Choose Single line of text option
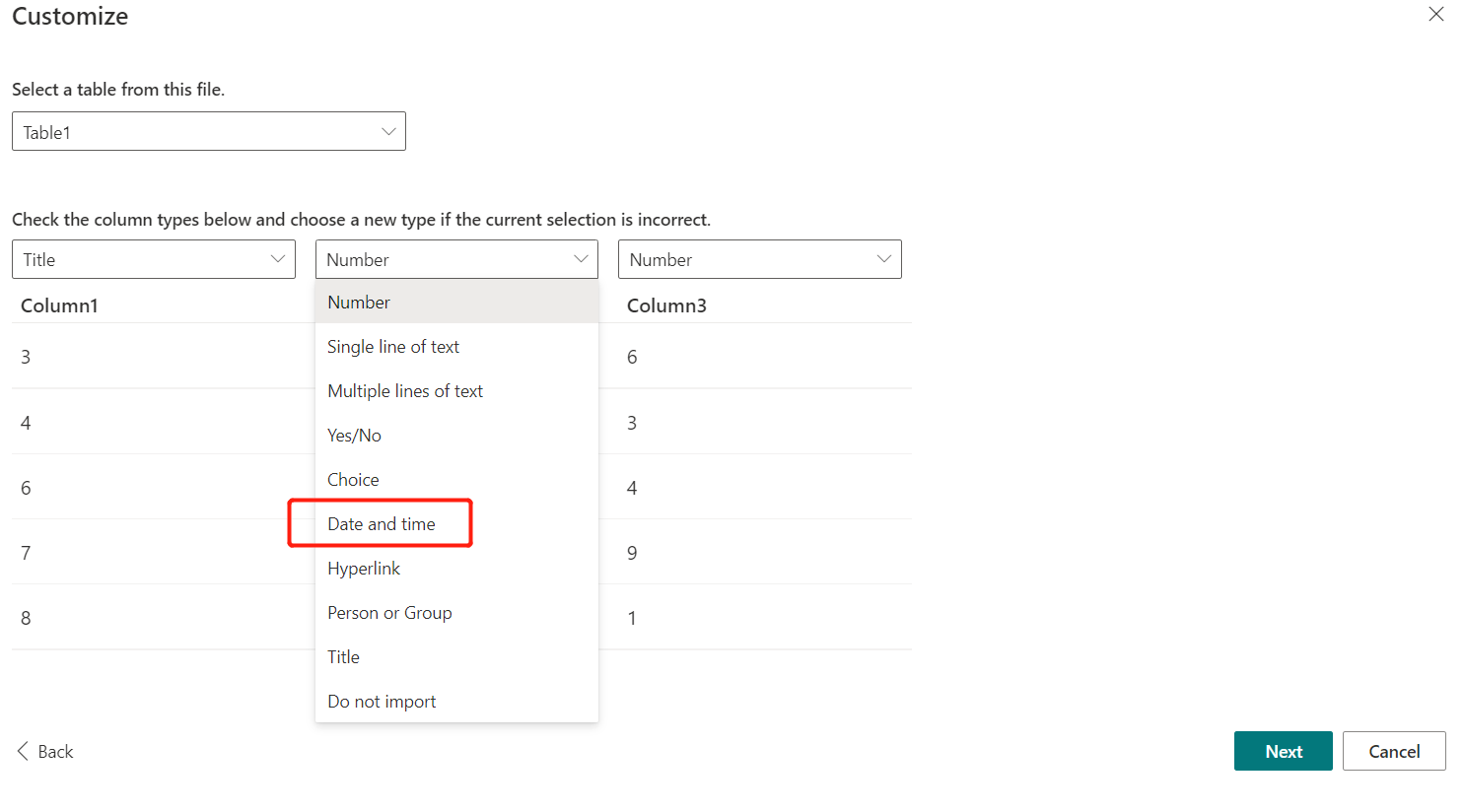This screenshot has width=1464, height=812. click(456, 347)
